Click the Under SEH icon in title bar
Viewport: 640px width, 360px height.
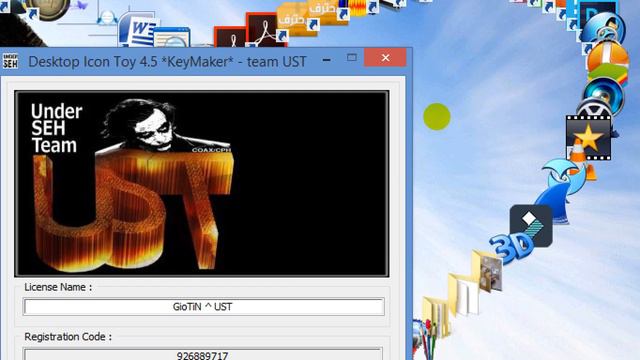coord(10,61)
